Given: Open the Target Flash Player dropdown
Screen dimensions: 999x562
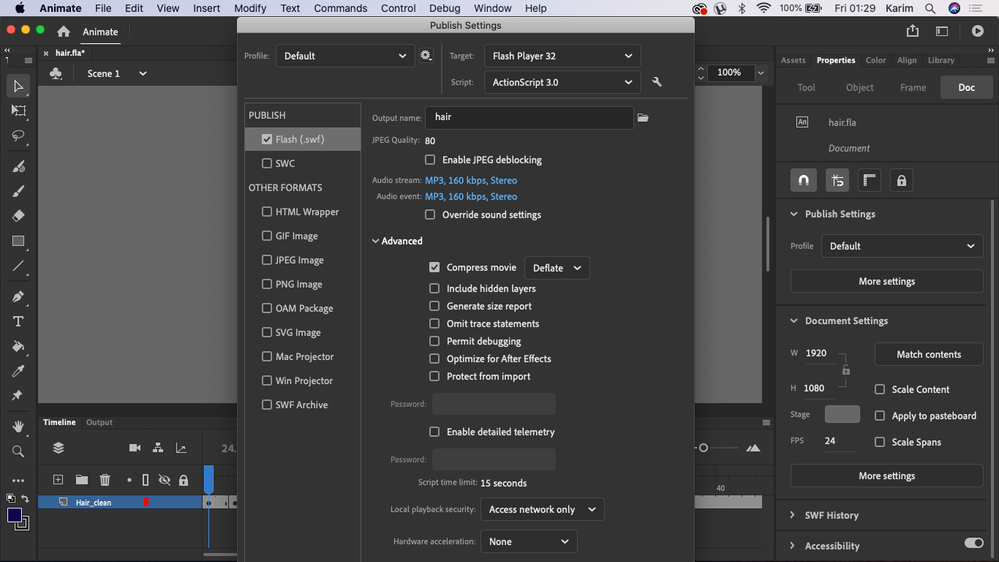Looking at the screenshot, I should (x=562, y=56).
